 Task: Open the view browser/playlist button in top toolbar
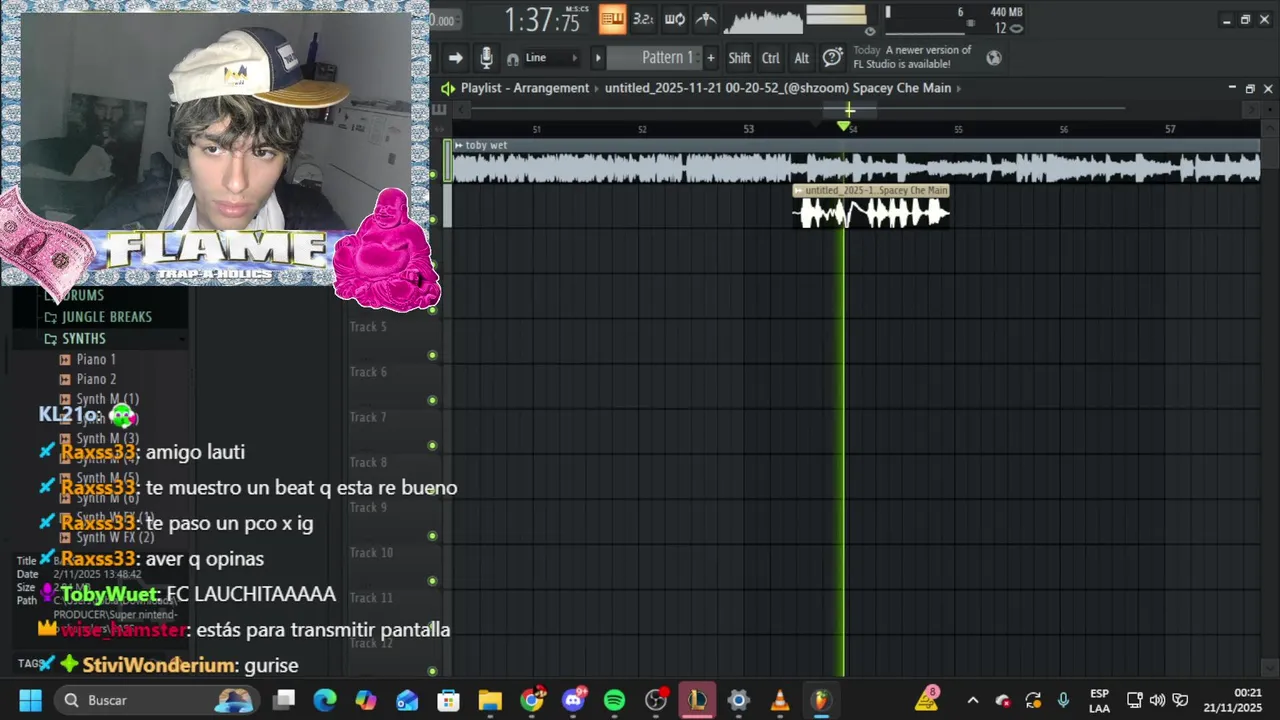click(x=612, y=18)
